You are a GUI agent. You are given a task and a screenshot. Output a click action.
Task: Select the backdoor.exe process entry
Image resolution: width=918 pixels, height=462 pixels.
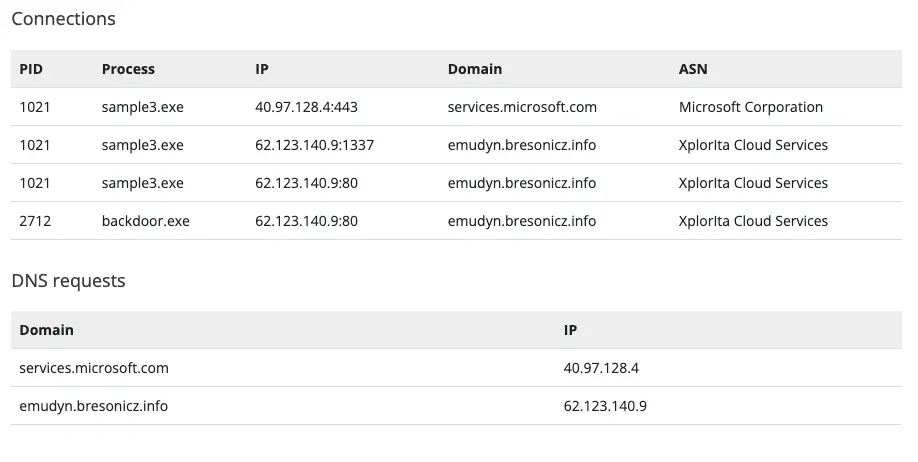click(x=145, y=221)
